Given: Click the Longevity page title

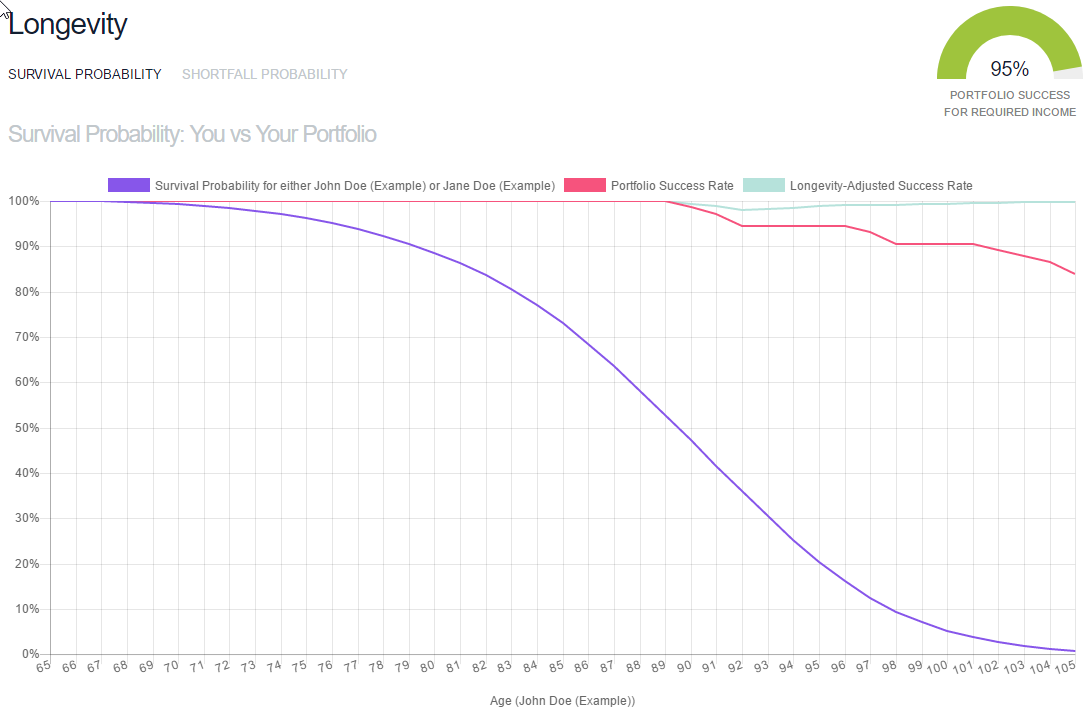Looking at the screenshot, I should (x=68, y=24).
